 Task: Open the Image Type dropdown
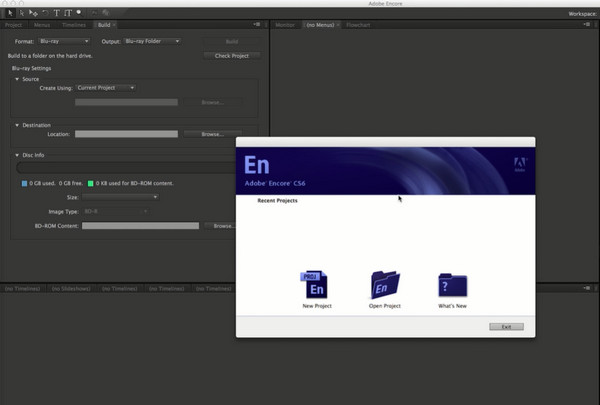(116, 211)
